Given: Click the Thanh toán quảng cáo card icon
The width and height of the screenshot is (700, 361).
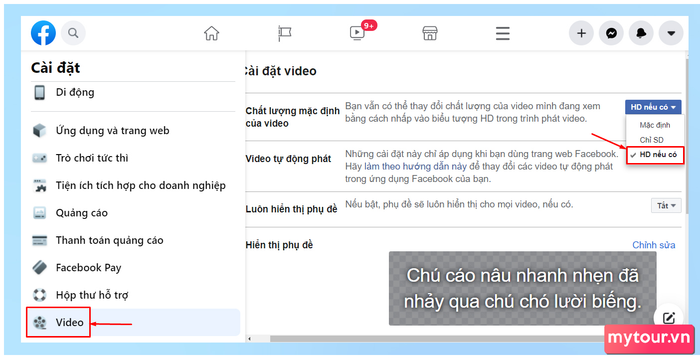Looking at the screenshot, I should [40, 241].
